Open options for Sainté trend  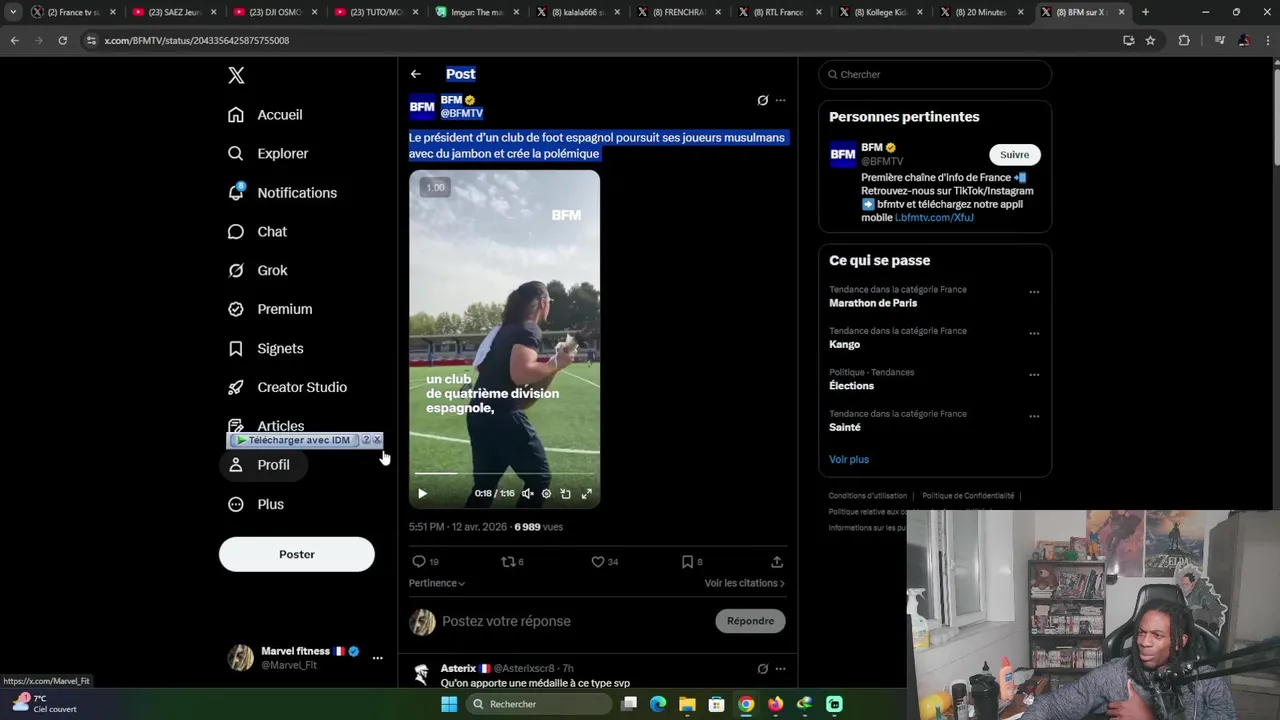(1034, 417)
